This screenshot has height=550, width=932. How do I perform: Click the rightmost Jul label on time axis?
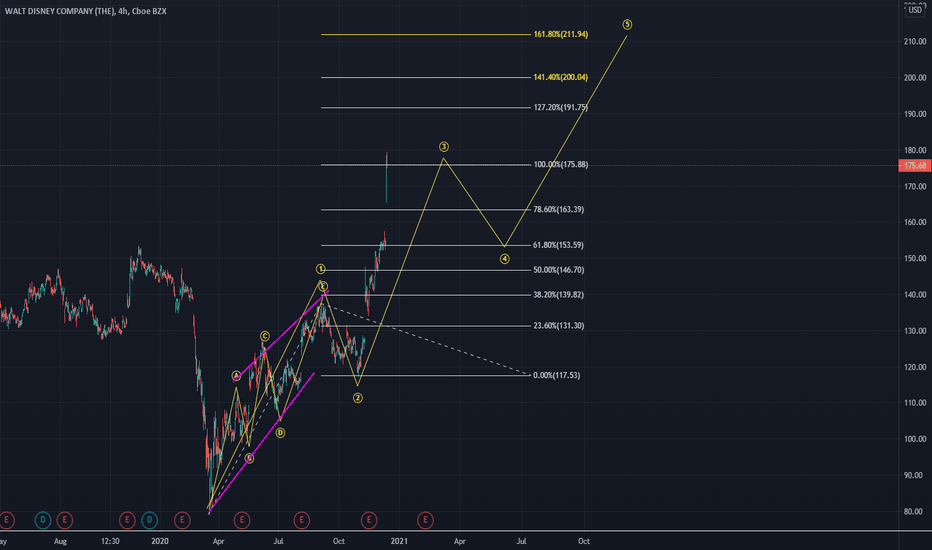click(x=521, y=542)
